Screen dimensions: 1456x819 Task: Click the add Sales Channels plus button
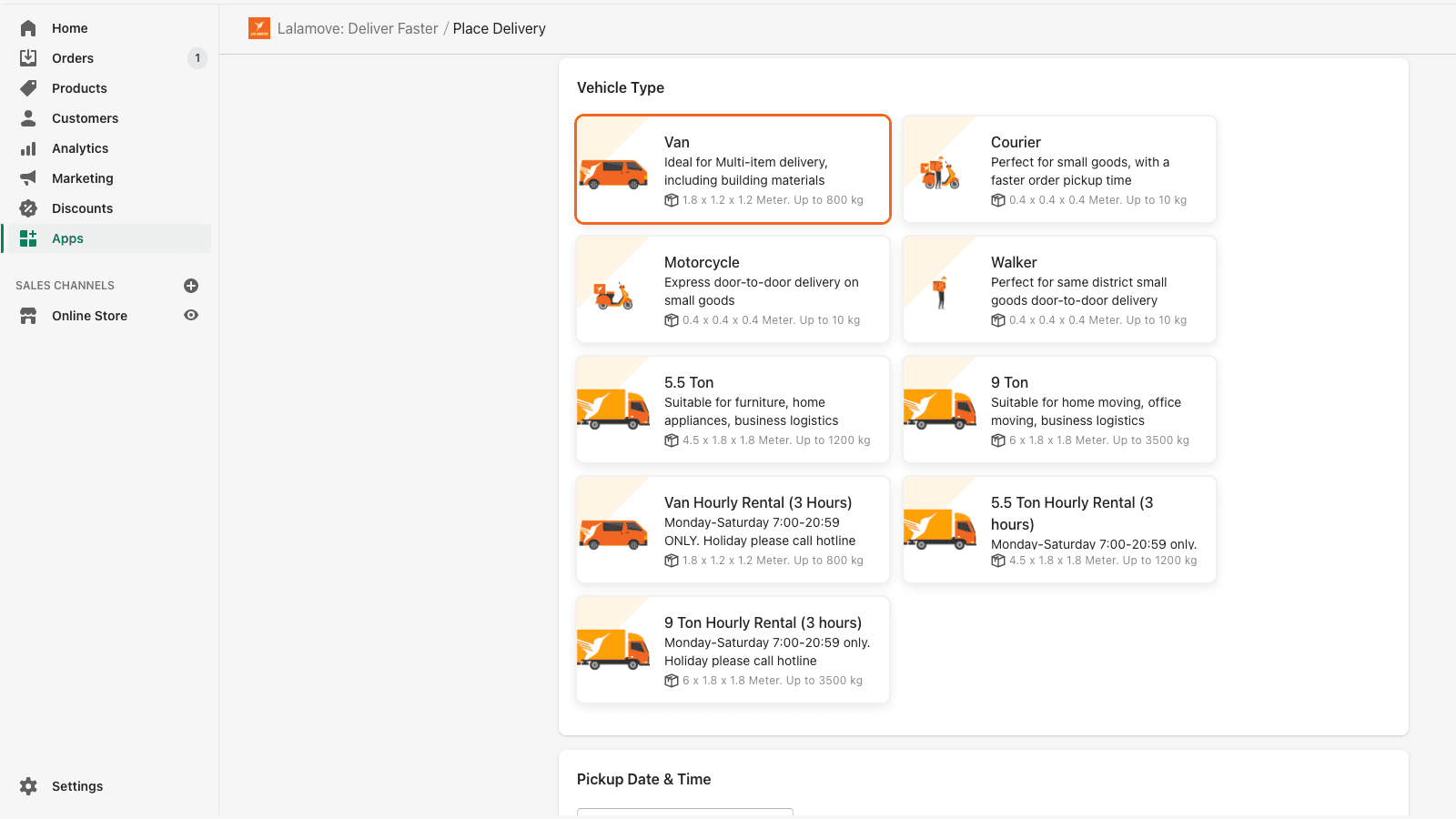pos(191,285)
